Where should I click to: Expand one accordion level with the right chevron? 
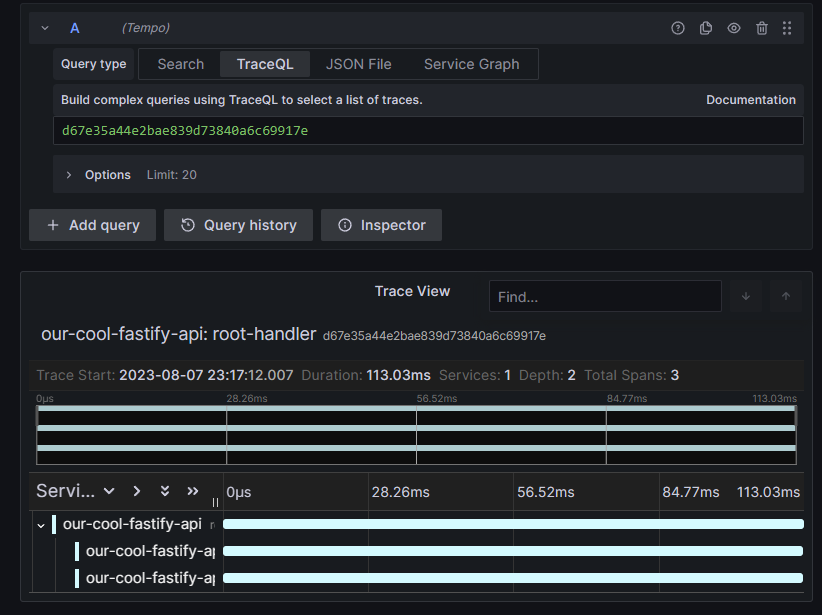point(138,491)
